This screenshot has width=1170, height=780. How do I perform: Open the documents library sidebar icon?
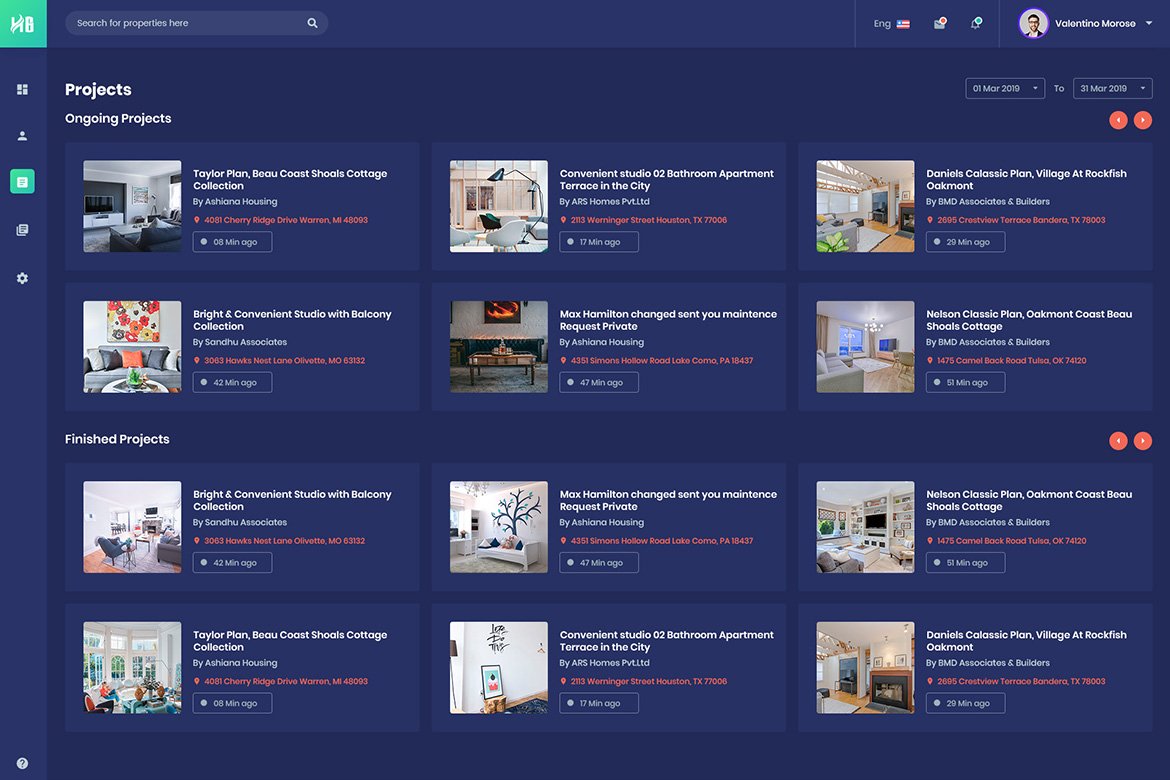pos(22,230)
